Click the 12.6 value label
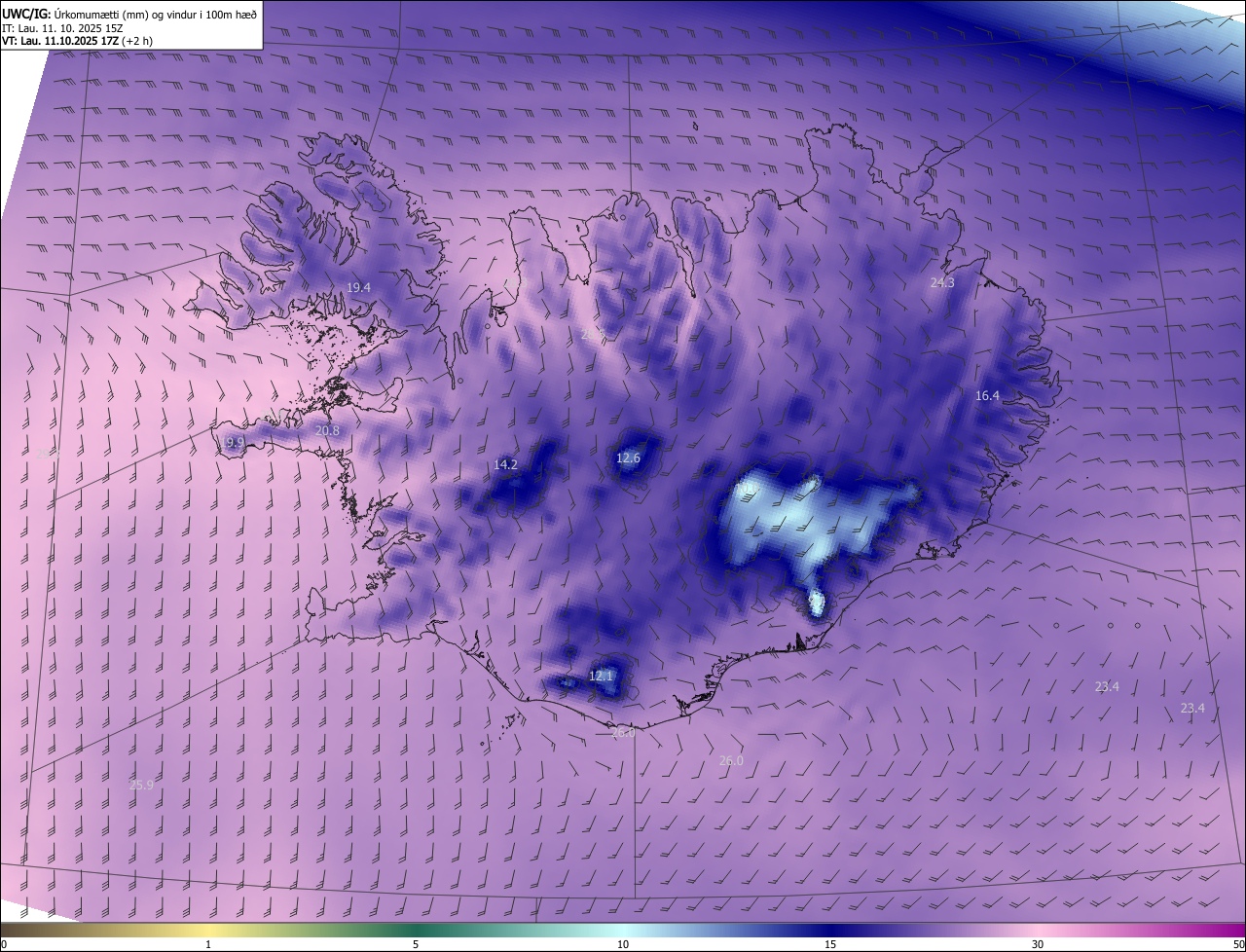 pyautogui.click(x=629, y=458)
